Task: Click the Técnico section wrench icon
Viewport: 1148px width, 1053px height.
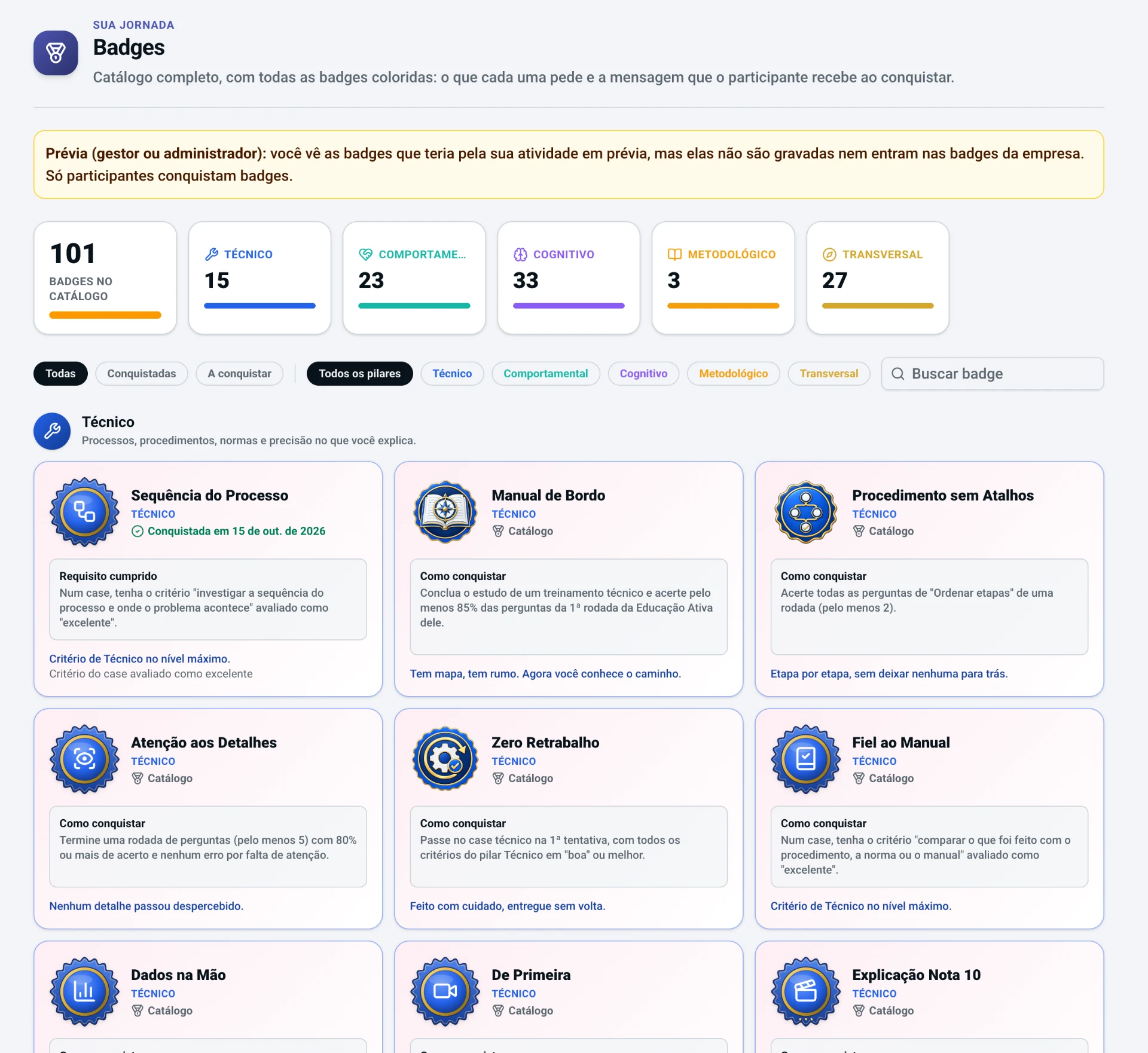Action: 52,431
